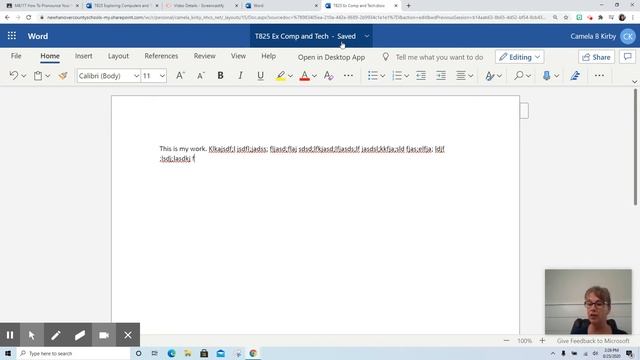
Task: Expand document title dropdown chevron
Action: pyautogui.click(x=367, y=36)
